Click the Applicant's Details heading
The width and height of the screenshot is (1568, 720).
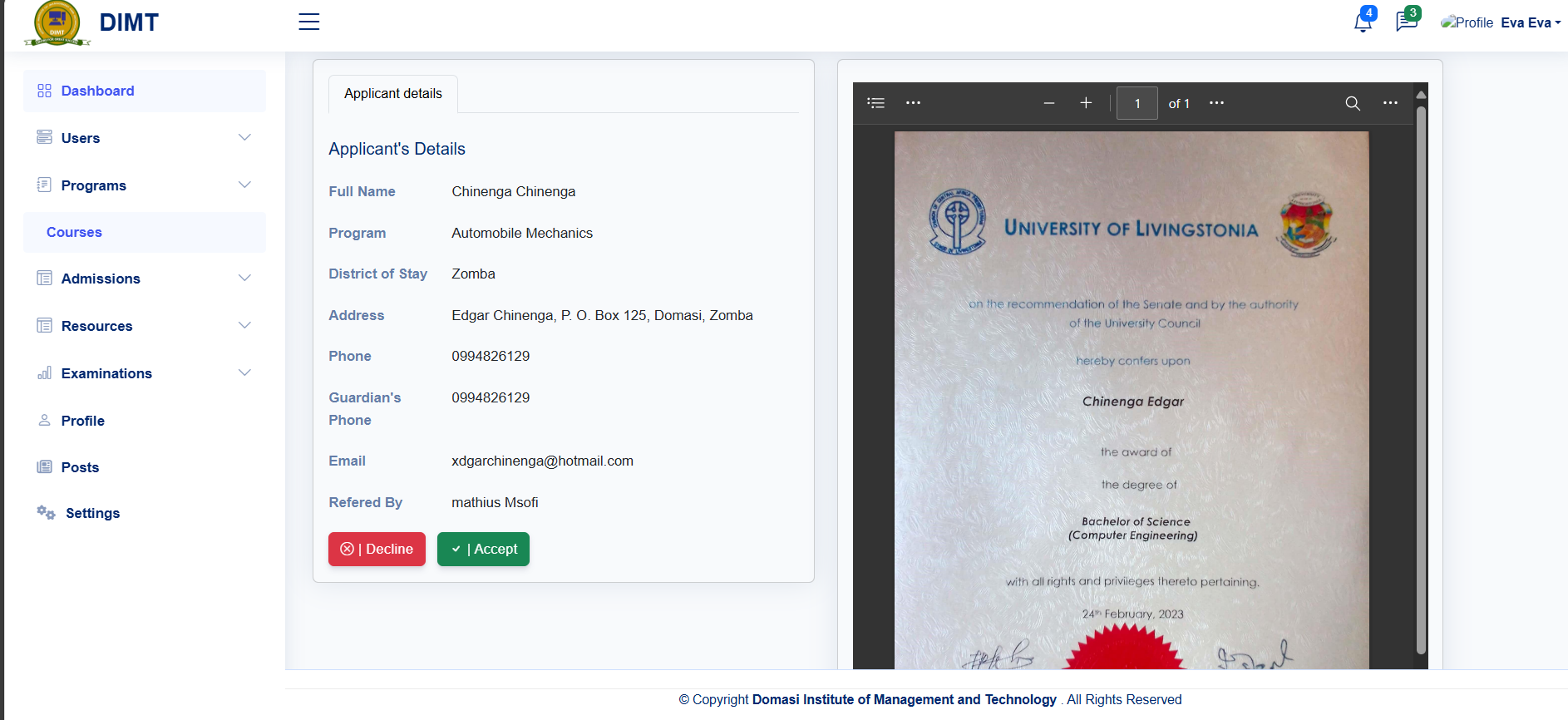(x=397, y=149)
